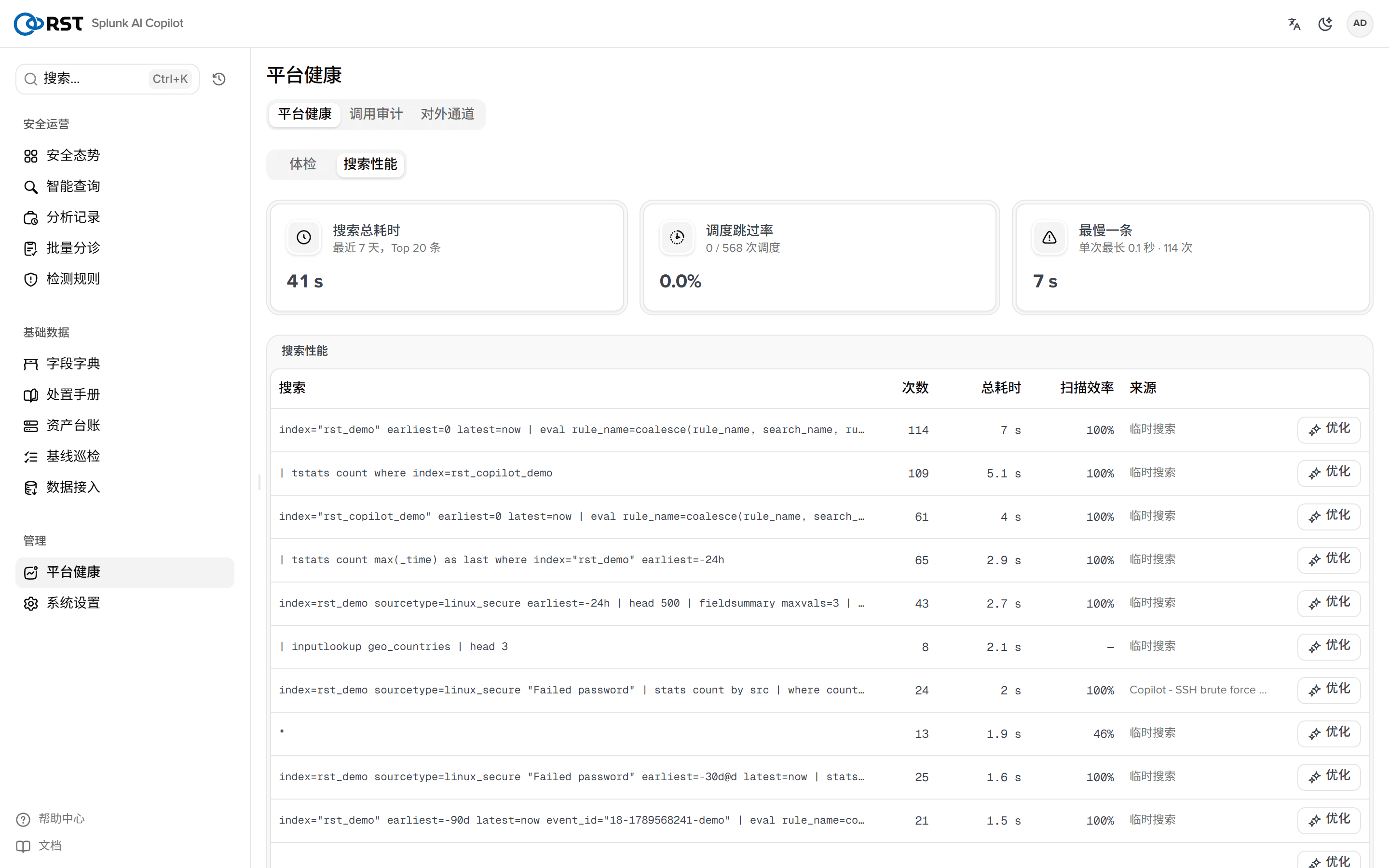This screenshot has height=868, width=1389.
Task: Focus the sidebar search box
Action: pos(108,79)
